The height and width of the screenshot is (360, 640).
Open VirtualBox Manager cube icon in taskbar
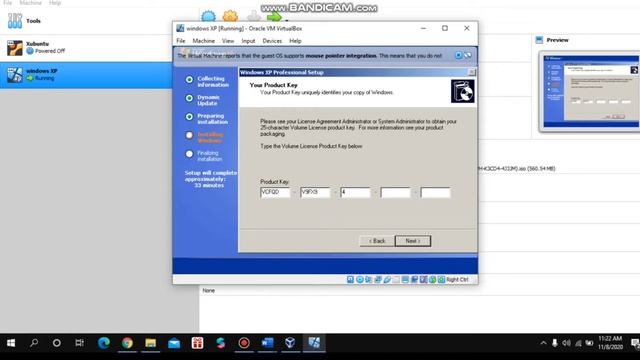[x=290, y=343]
